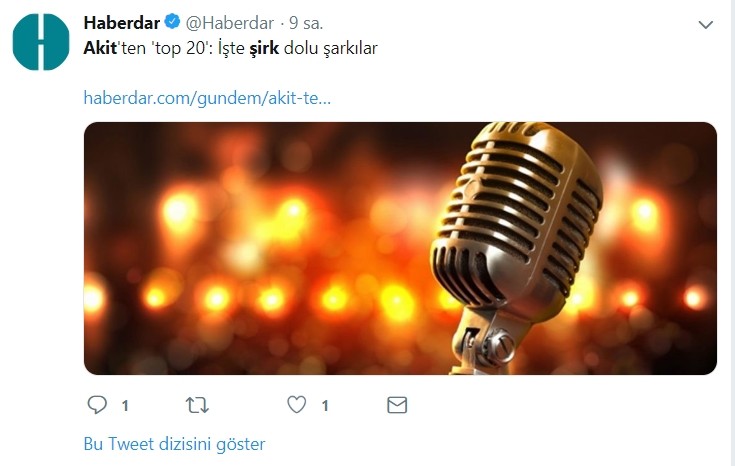Open the Haberdar display name
The image size is (735, 466).
click(122, 23)
